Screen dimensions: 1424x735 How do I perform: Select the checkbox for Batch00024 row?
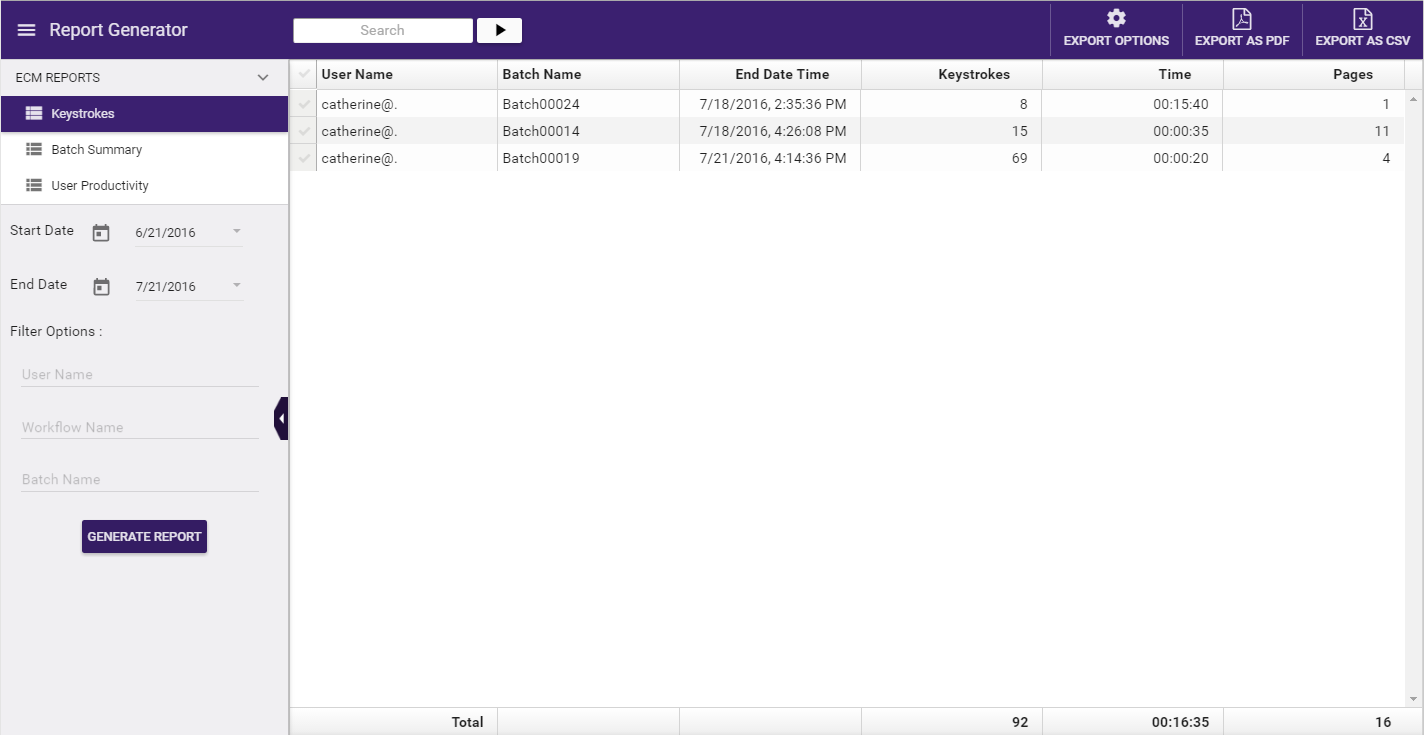(x=304, y=104)
